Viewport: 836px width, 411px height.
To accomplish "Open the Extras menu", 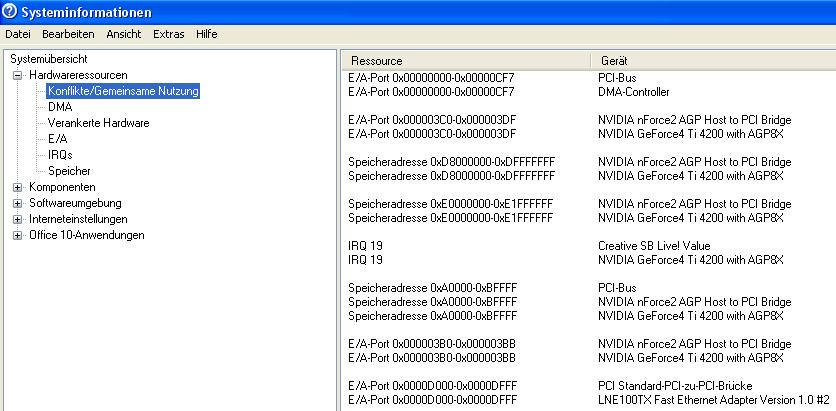I will tap(168, 34).
